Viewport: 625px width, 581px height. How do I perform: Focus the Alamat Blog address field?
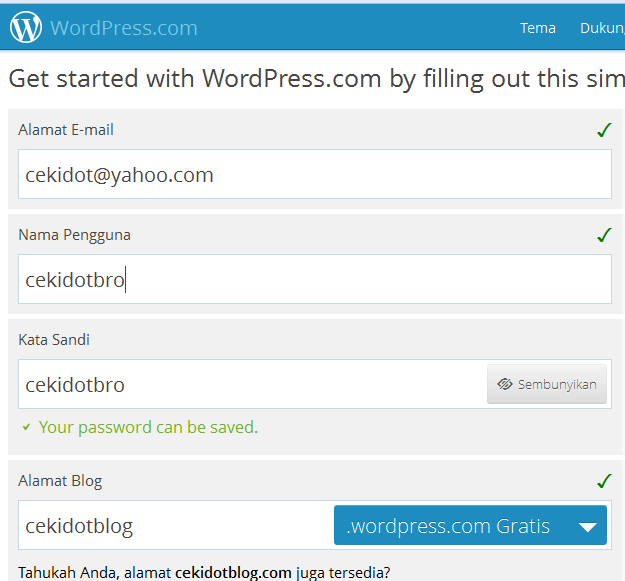click(176, 525)
